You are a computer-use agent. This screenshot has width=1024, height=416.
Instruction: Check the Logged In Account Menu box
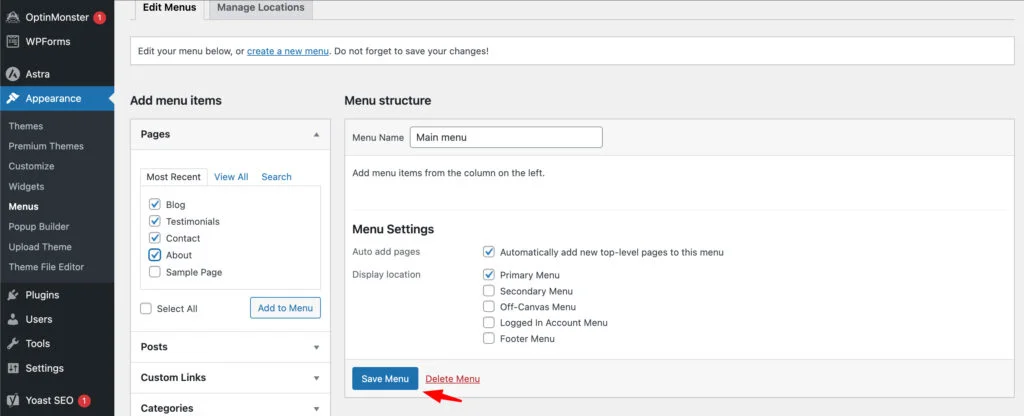point(488,323)
